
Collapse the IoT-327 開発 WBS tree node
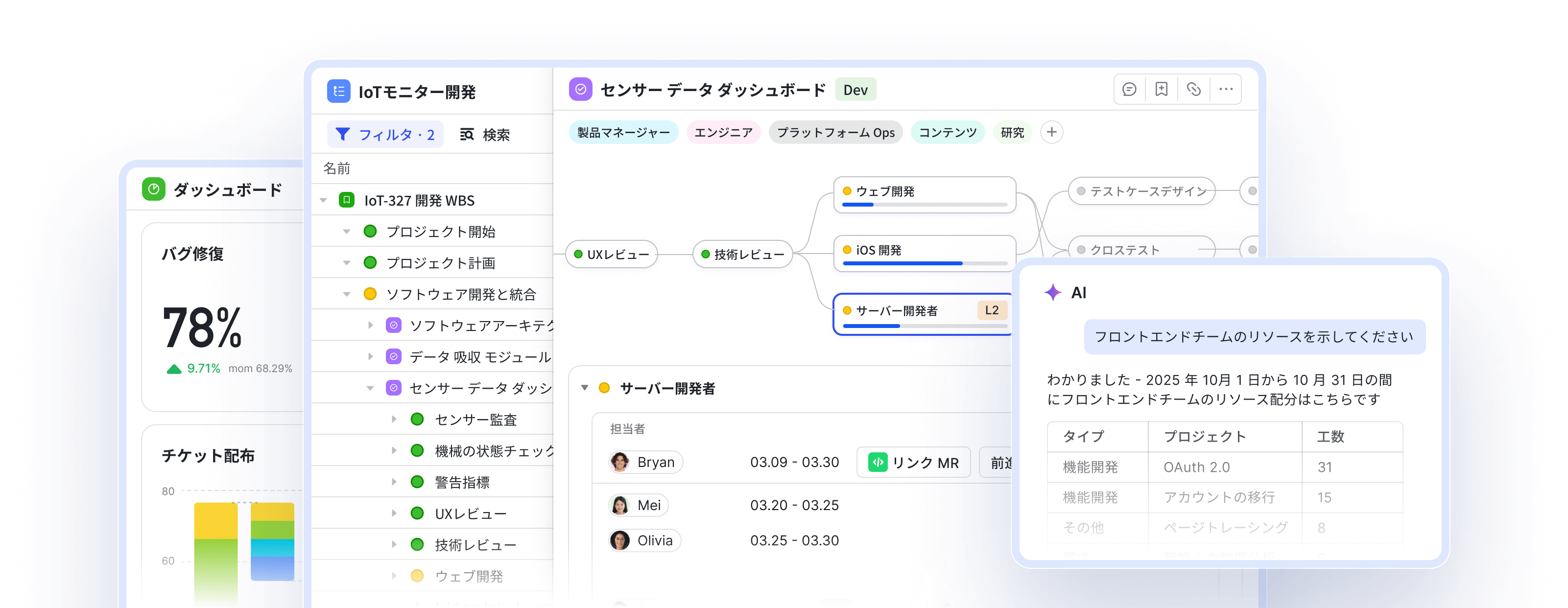pos(324,200)
